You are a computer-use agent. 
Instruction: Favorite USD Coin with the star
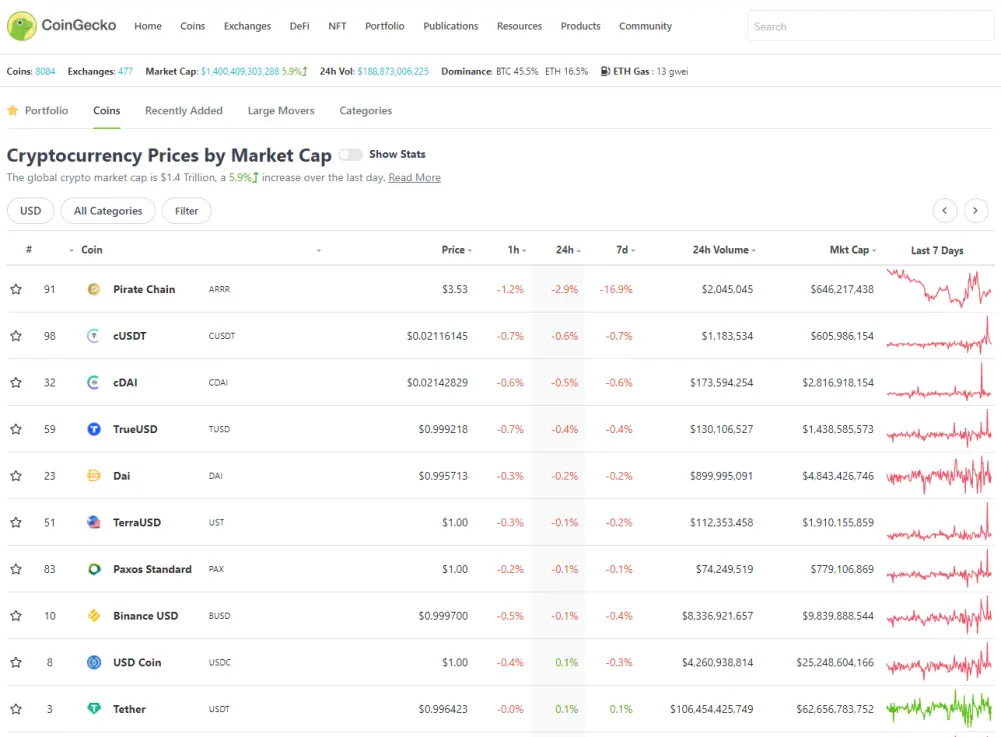click(16, 662)
